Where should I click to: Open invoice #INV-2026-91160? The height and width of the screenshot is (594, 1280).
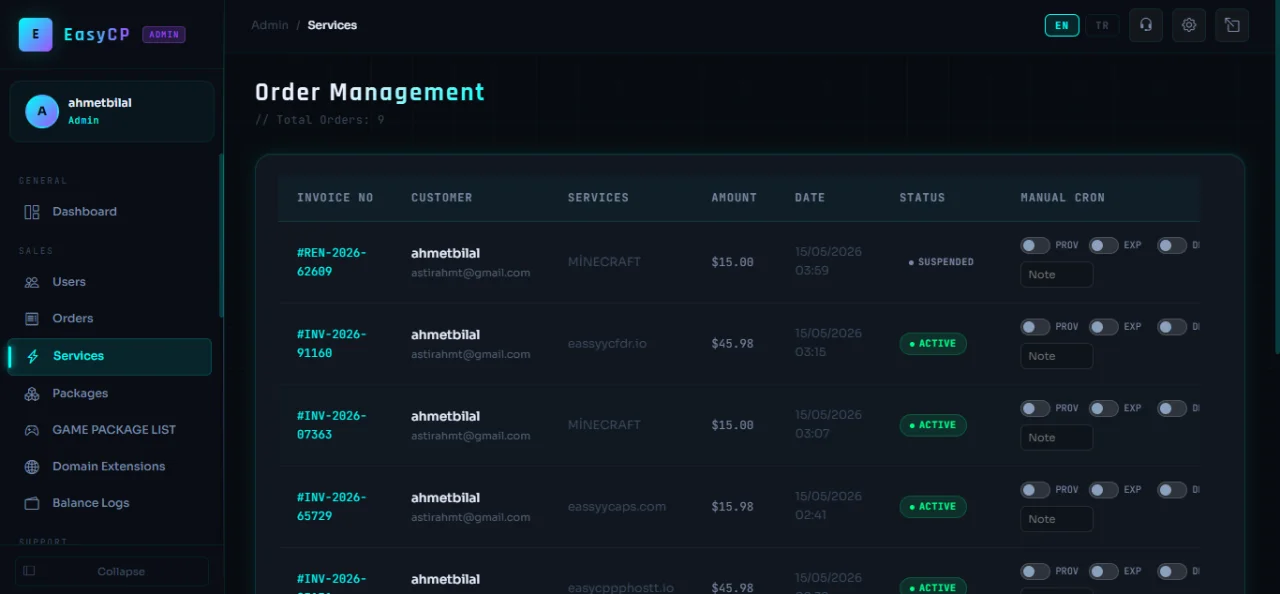point(332,343)
